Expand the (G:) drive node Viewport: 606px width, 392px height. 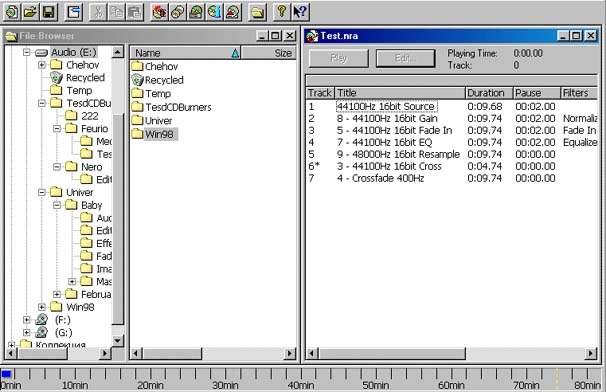[26, 333]
